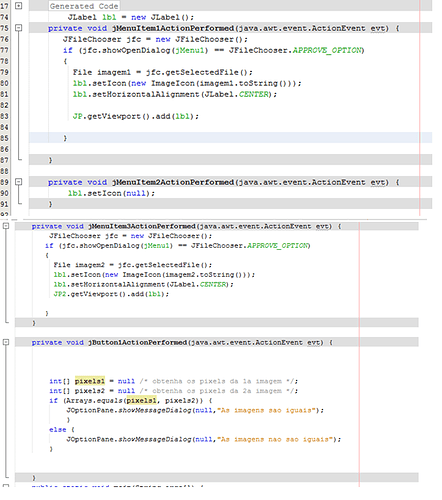
Task: Collapse jMenuItem1ActionPerformed method fold icon
Action: [19, 28]
